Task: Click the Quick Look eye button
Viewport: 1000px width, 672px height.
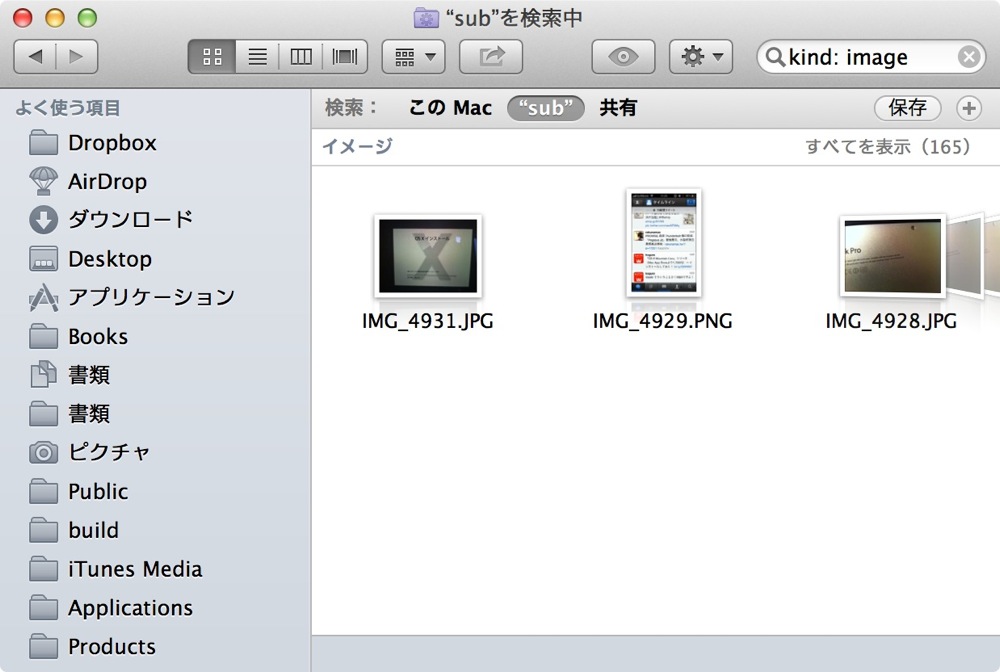Action: 623,57
